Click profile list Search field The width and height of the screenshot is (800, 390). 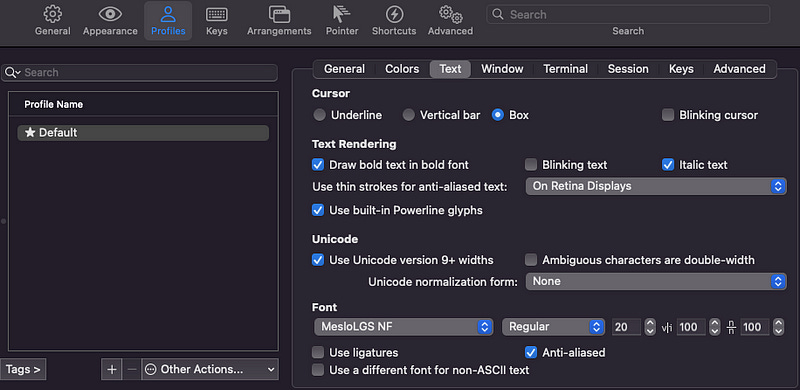pos(139,72)
